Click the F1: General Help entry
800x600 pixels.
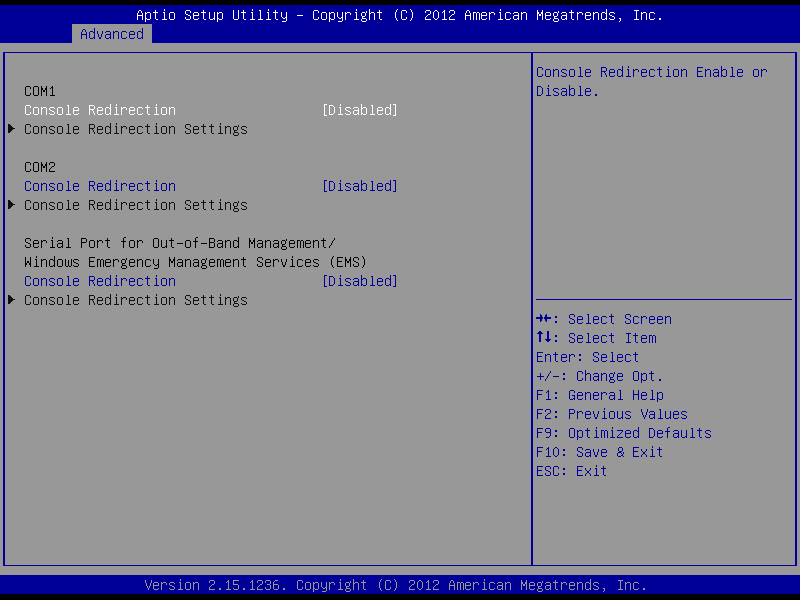tap(600, 395)
